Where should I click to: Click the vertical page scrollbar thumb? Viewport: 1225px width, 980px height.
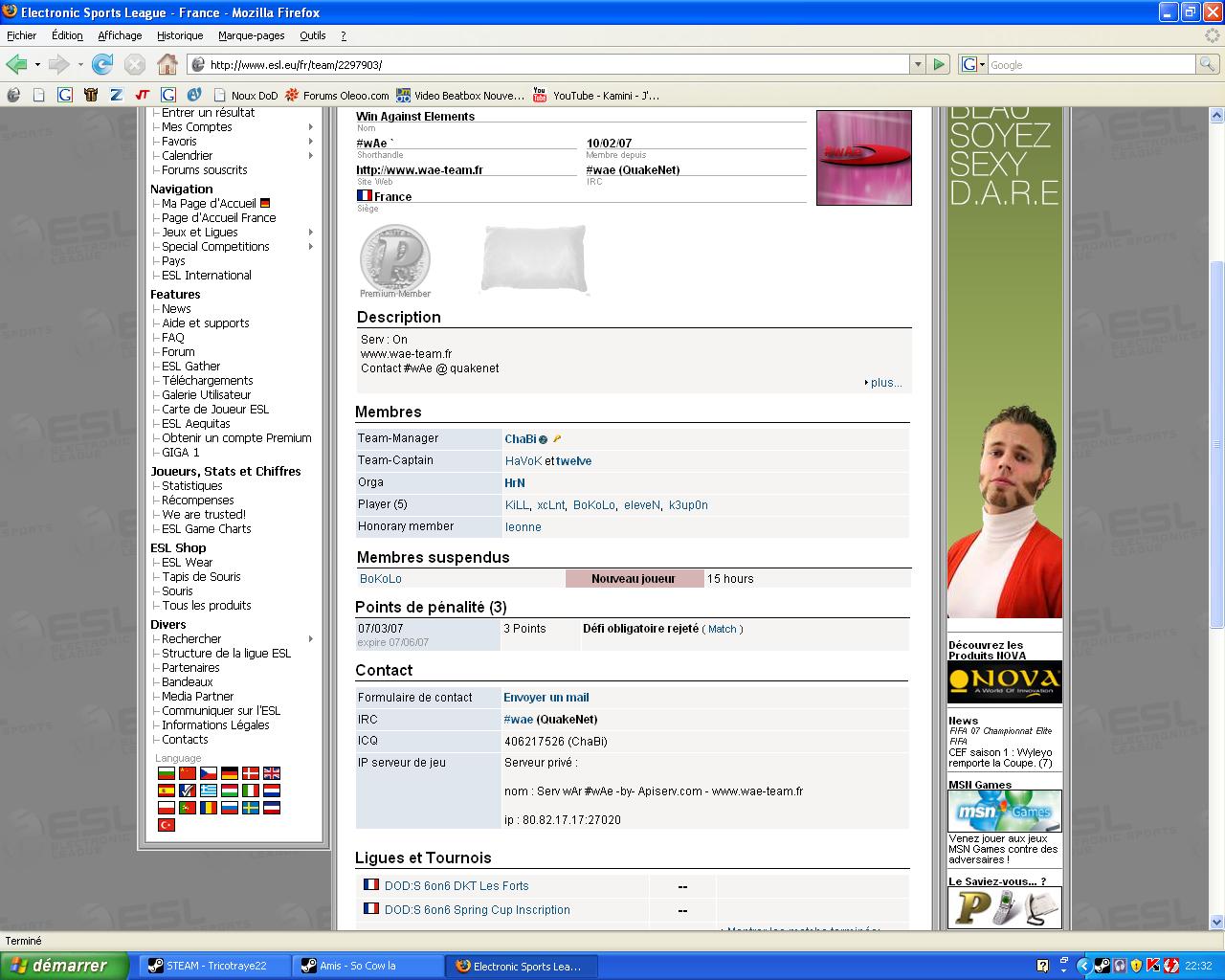(1216, 445)
